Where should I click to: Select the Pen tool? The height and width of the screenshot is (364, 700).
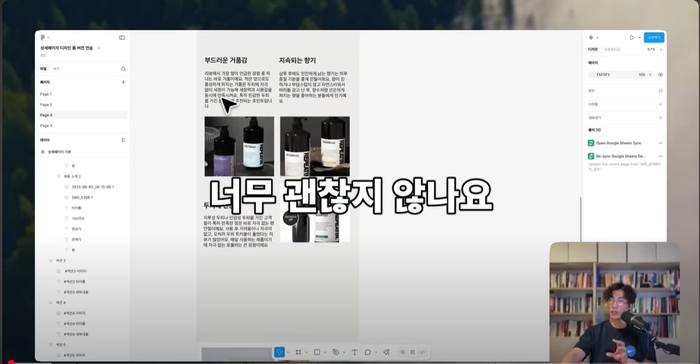point(336,352)
